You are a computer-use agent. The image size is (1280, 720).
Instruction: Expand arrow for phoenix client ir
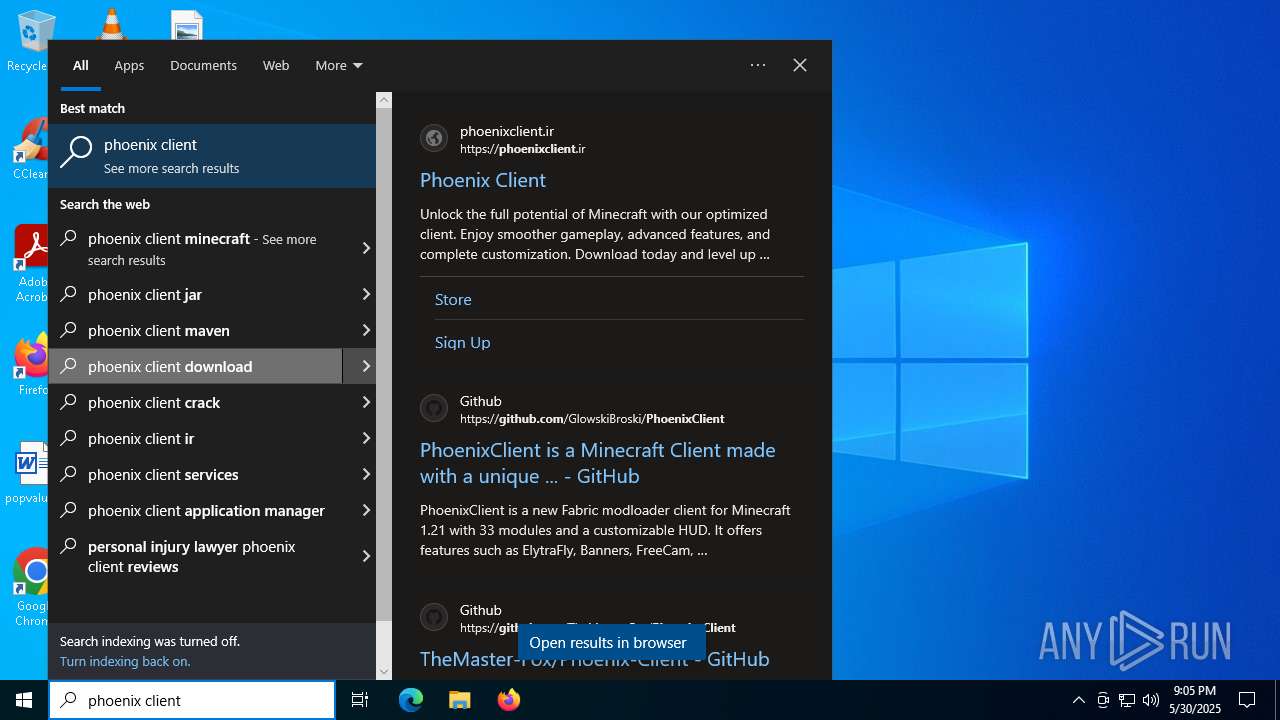pos(366,438)
